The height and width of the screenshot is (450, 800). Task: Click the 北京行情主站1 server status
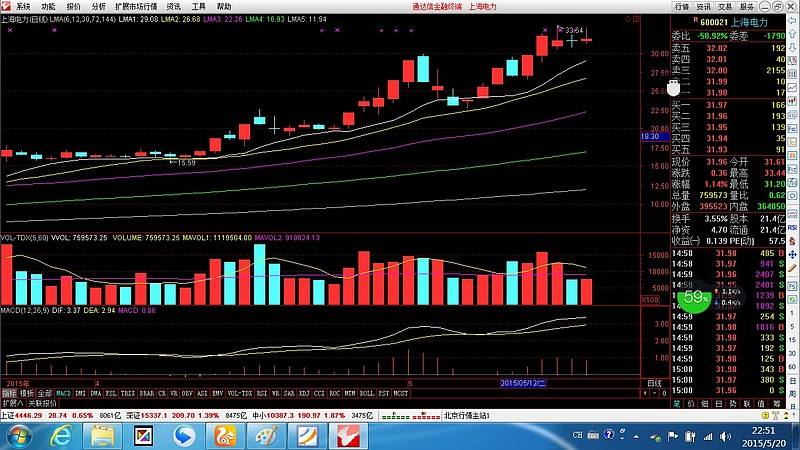[x=466, y=416]
